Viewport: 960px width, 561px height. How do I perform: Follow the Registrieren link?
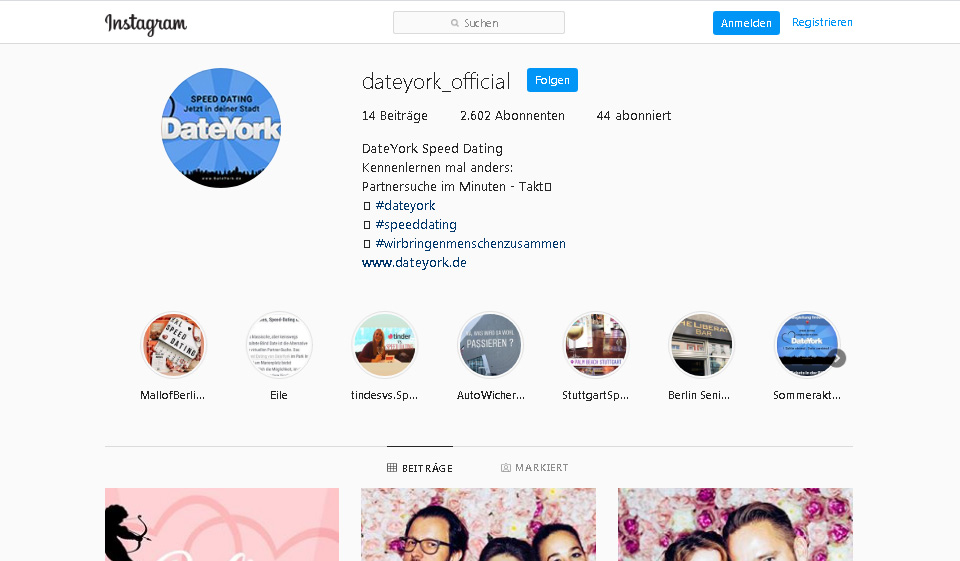tap(822, 22)
